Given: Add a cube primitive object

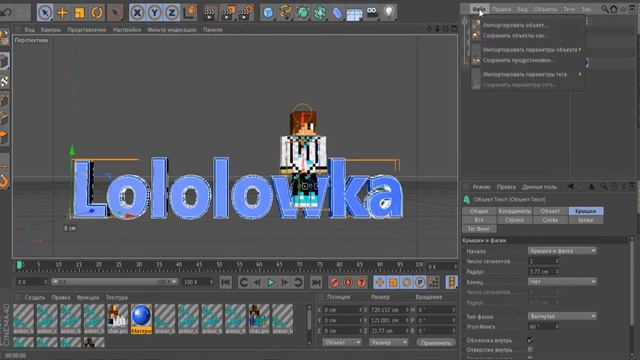Looking at the screenshot, I should click(268, 13).
